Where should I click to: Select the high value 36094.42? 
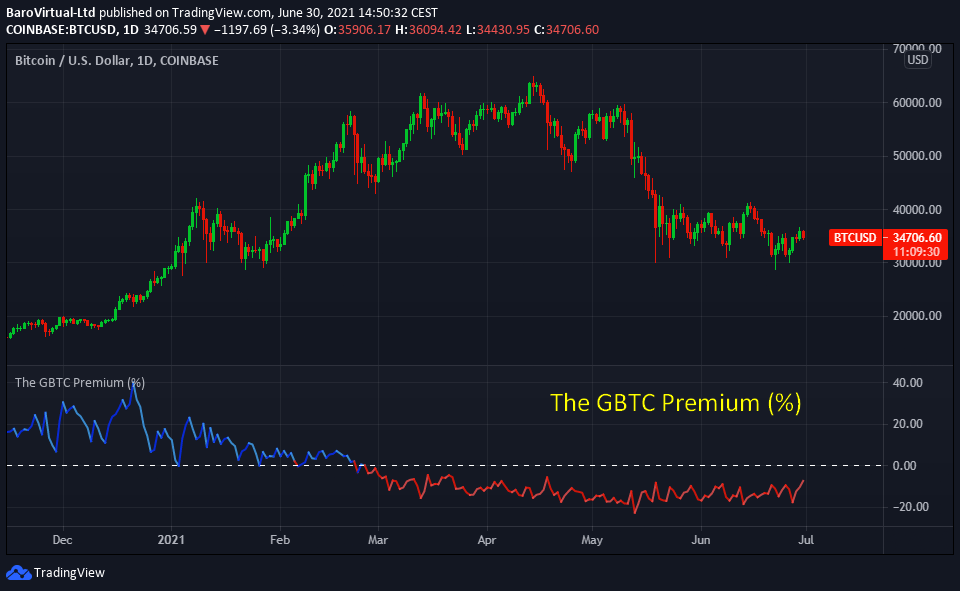tap(435, 29)
